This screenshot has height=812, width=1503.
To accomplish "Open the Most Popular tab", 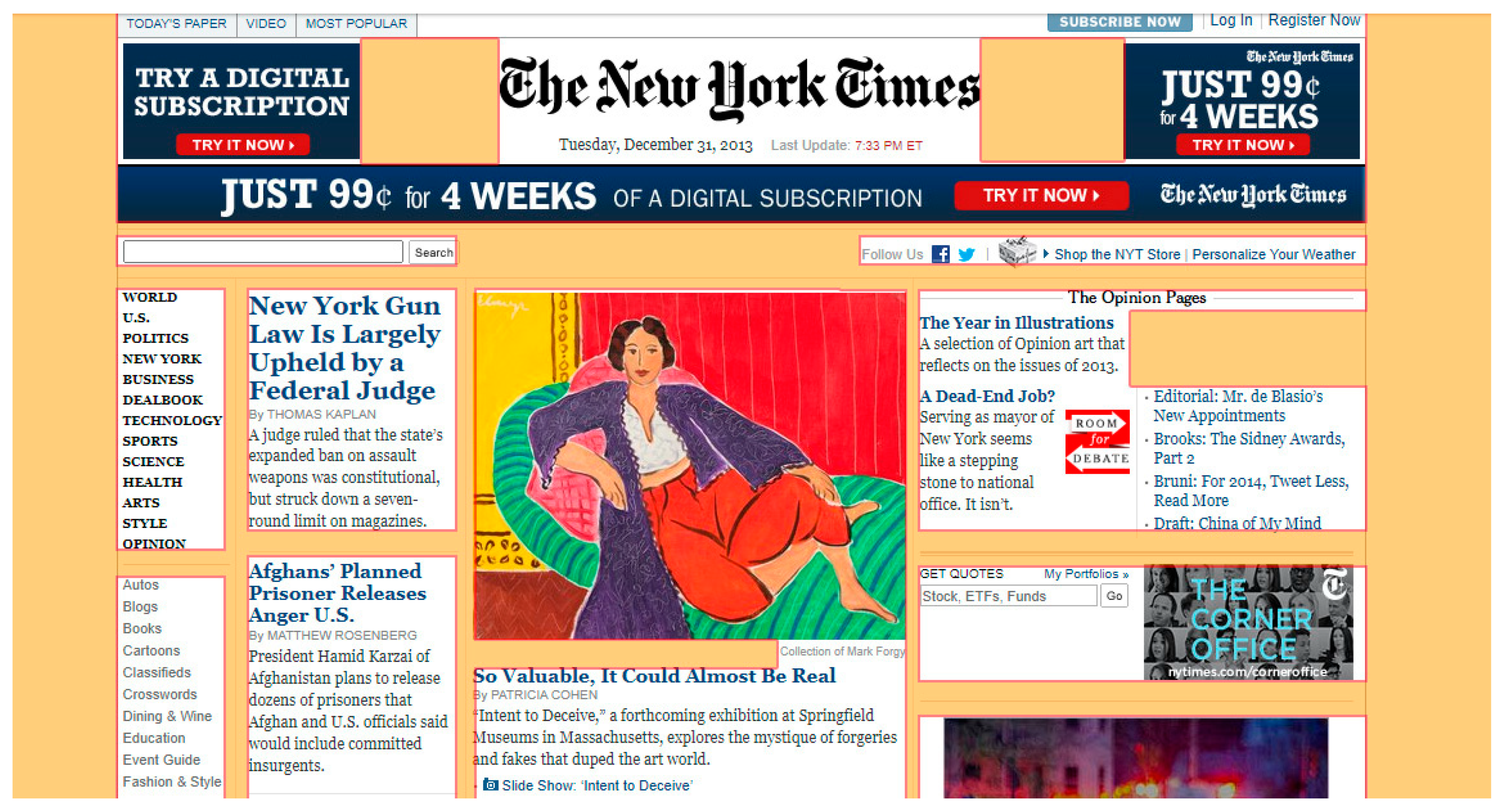I will point(356,23).
